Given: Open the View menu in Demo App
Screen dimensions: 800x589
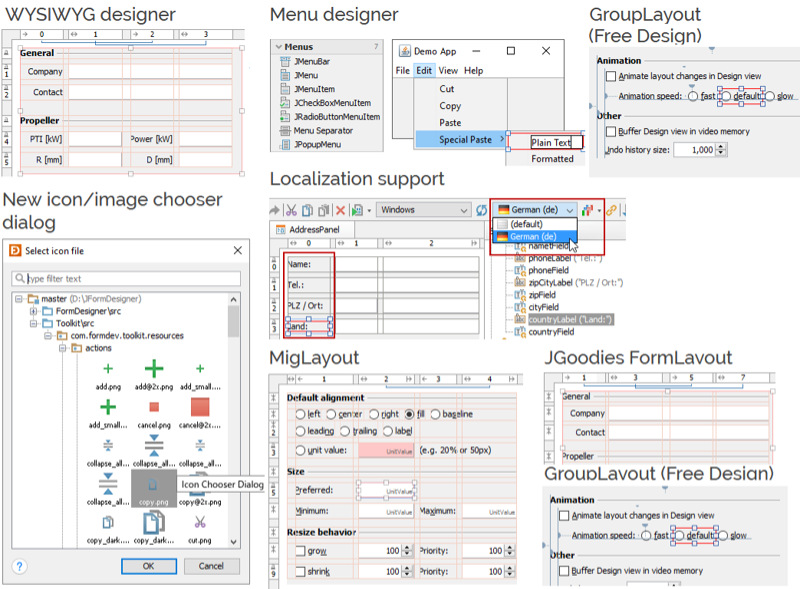Looking at the screenshot, I should coord(448,70).
